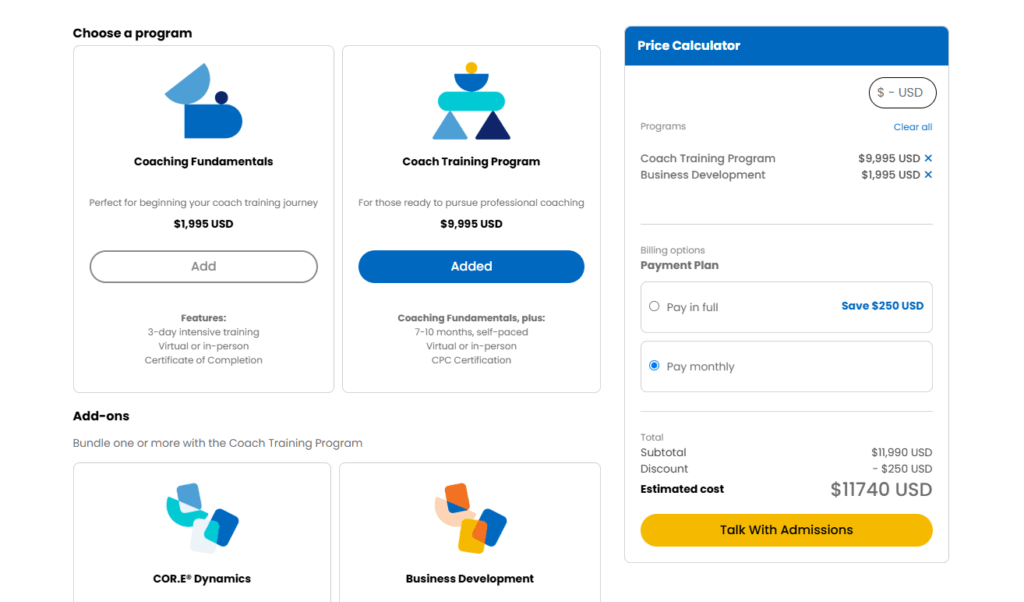
Task: Remove Coach Training Program with its X icon
Action: (928, 158)
